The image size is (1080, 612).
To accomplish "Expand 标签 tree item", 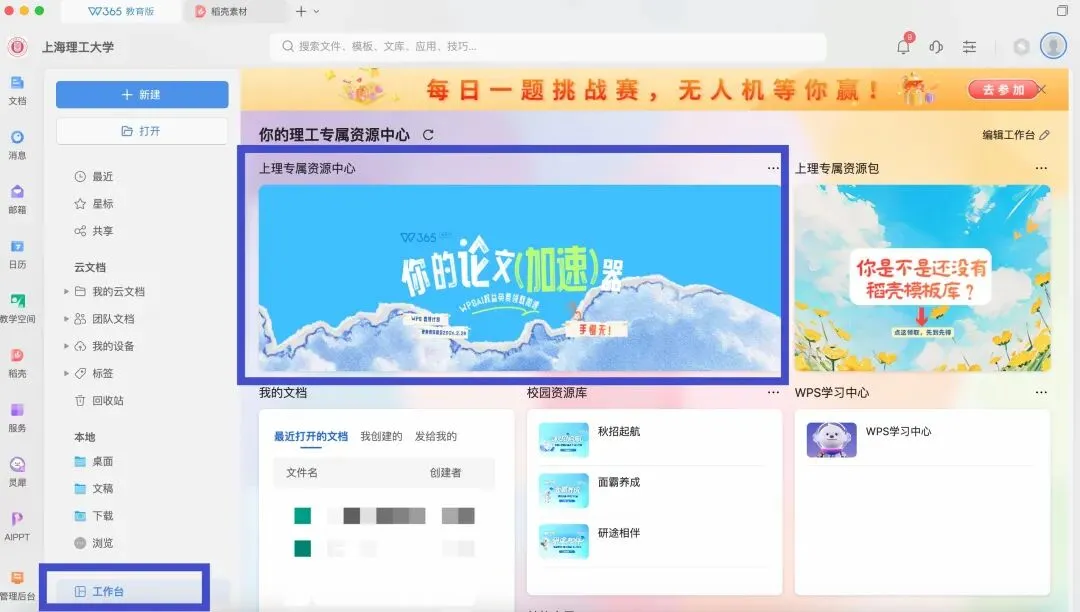I will pyautogui.click(x=66, y=373).
